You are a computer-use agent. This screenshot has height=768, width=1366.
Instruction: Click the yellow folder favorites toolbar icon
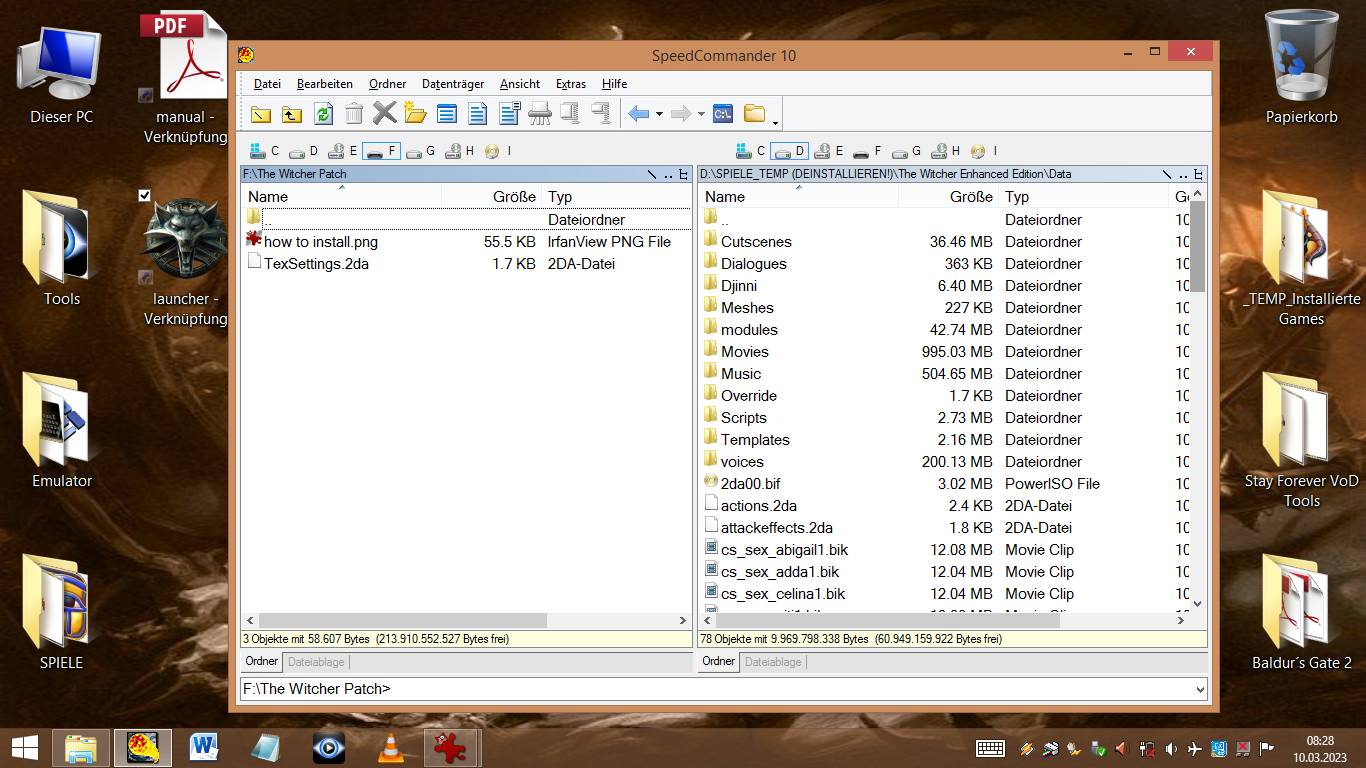coord(755,114)
